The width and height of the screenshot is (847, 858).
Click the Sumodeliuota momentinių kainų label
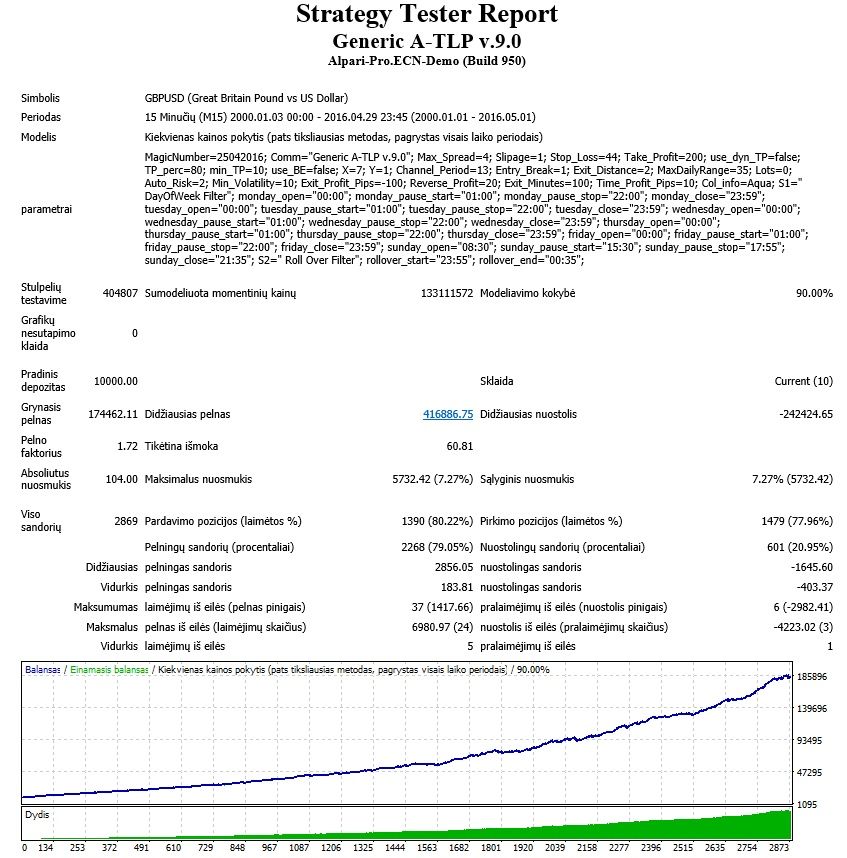pyautogui.click(x=220, y=293)
